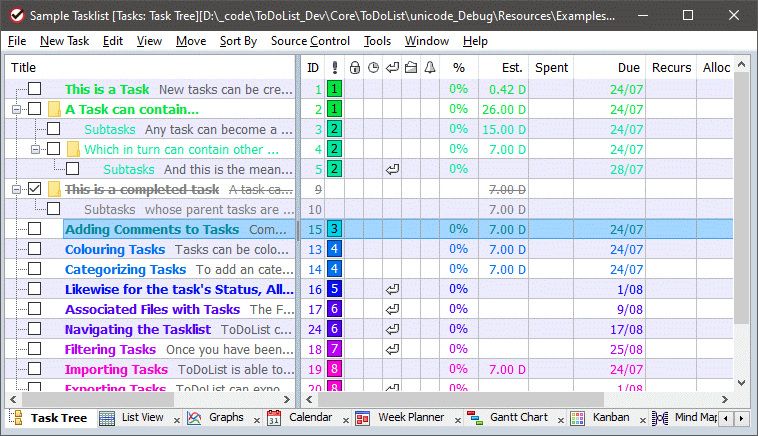Open the Source Control menu

tap(310, 41)
